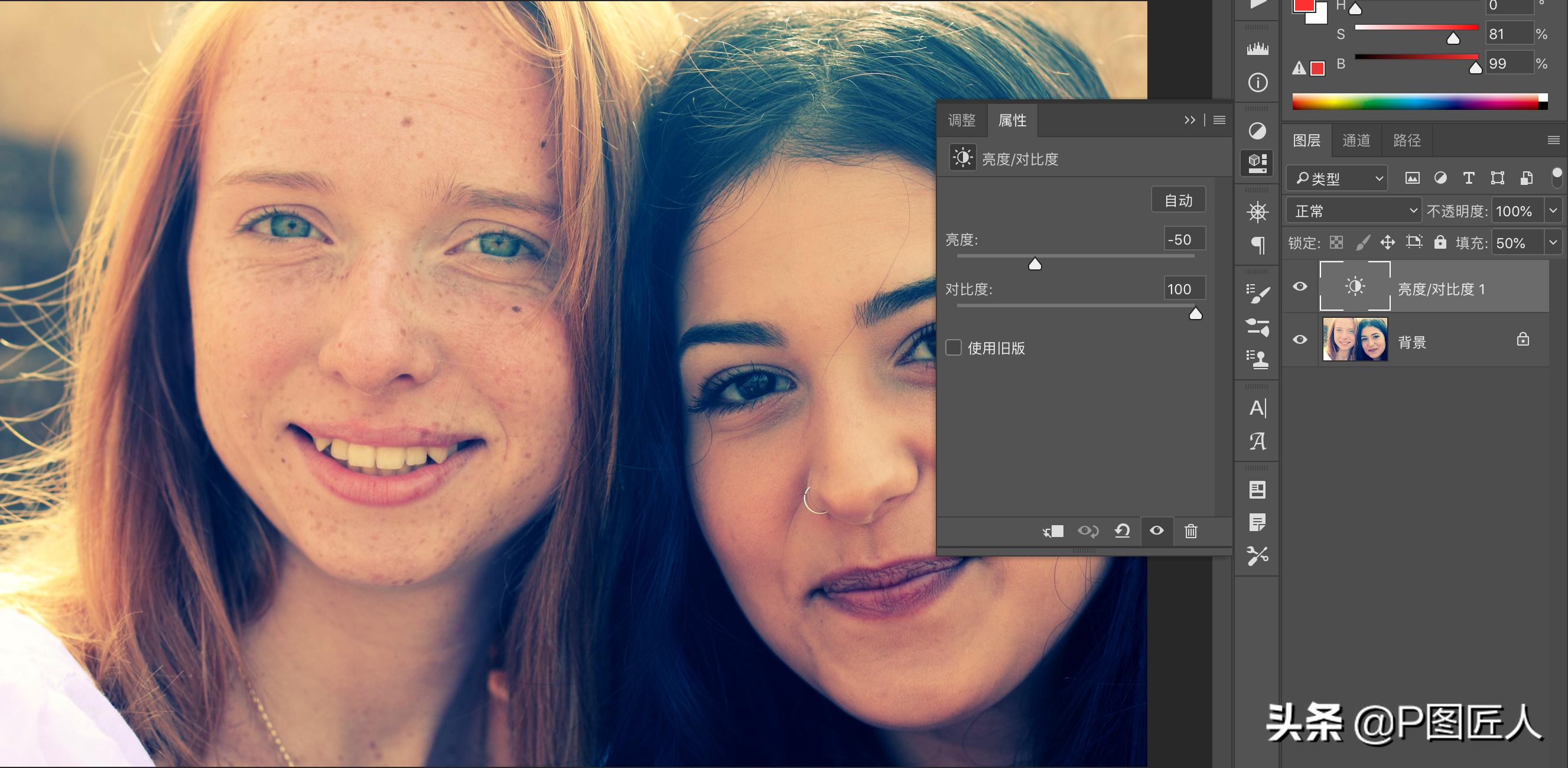The width and height of the screenshot is (1568, 768).
Task: Enable the Use Legacy (使用旧版) checkbox
Action: 953,347
